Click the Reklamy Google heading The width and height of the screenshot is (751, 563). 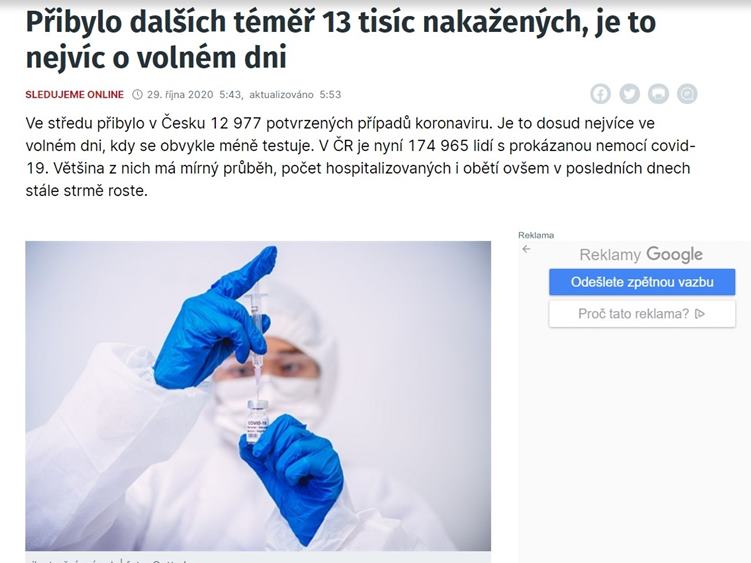click(x=641, y=254)
